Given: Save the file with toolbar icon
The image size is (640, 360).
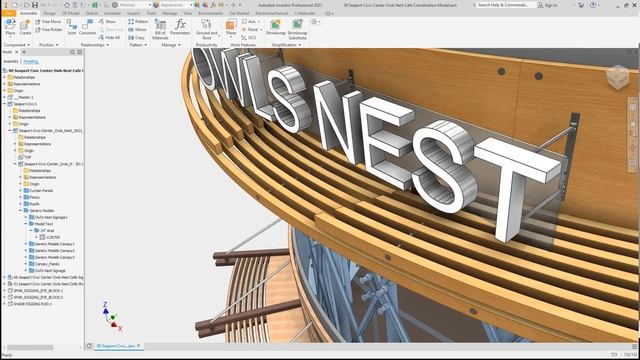Looking at the screenshot, I should pyautogui.click(x=35, y=5).
